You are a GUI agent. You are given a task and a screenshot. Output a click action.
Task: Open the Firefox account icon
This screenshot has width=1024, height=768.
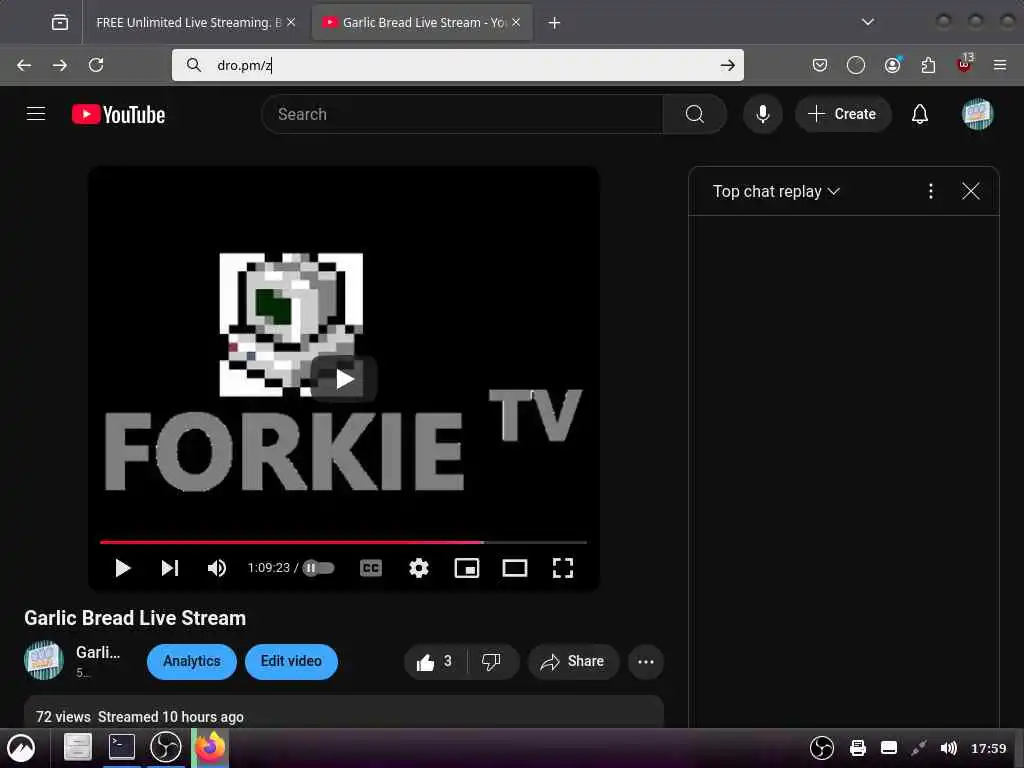coord(892,65)
